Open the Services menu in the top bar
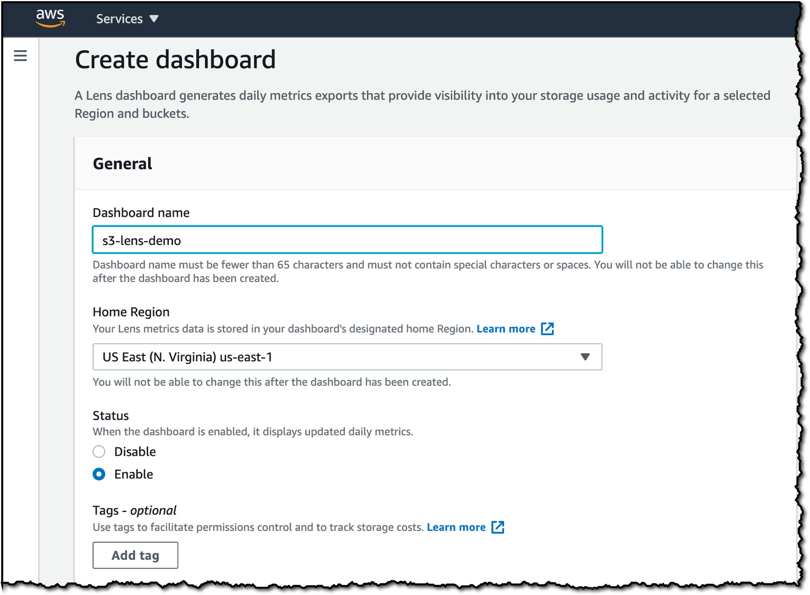This screenshot has width=810, height=595. click(120, 18)
